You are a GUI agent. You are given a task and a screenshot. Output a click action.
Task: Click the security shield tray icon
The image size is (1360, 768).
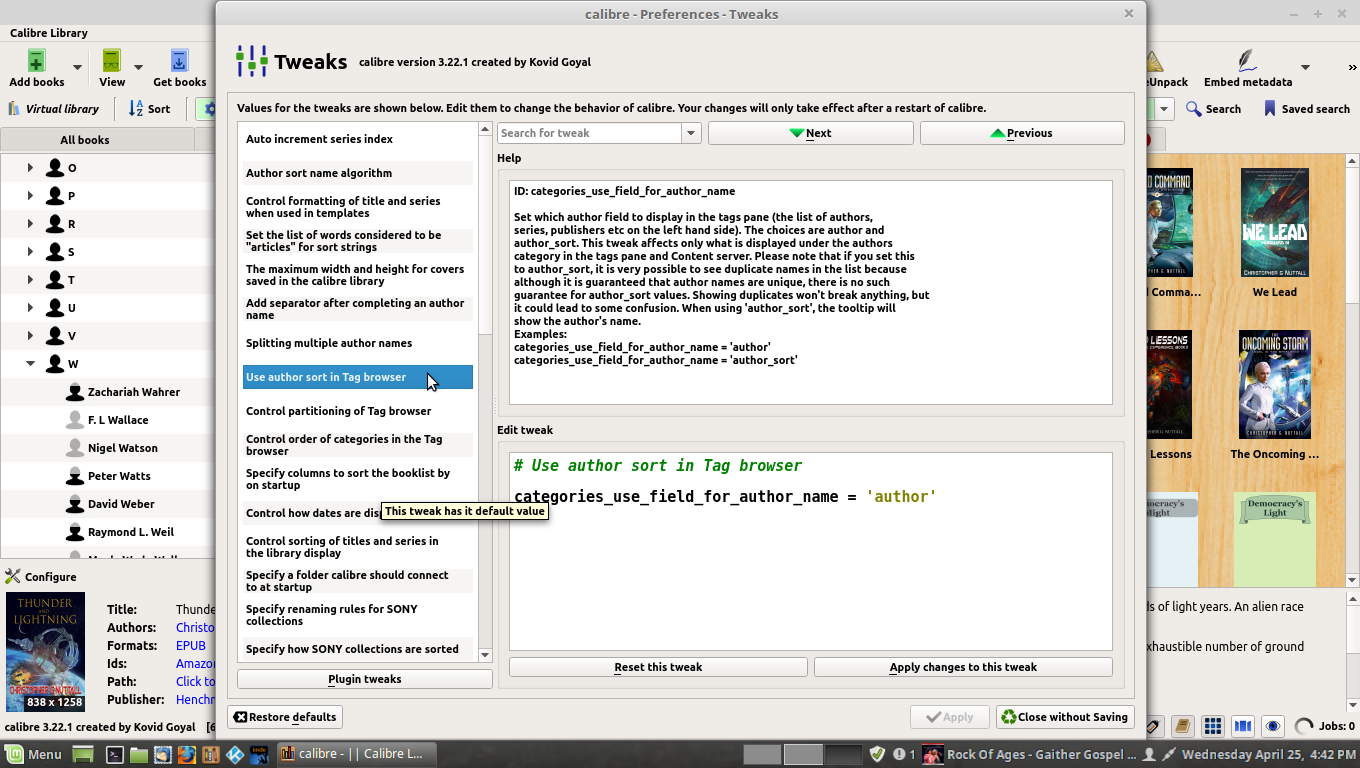click(x=877, y=754)
